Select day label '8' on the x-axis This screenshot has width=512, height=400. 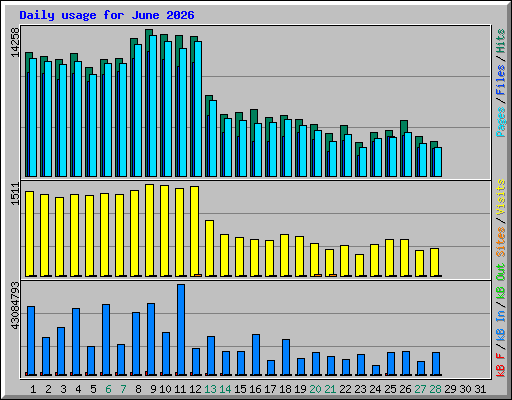[138, 389]
